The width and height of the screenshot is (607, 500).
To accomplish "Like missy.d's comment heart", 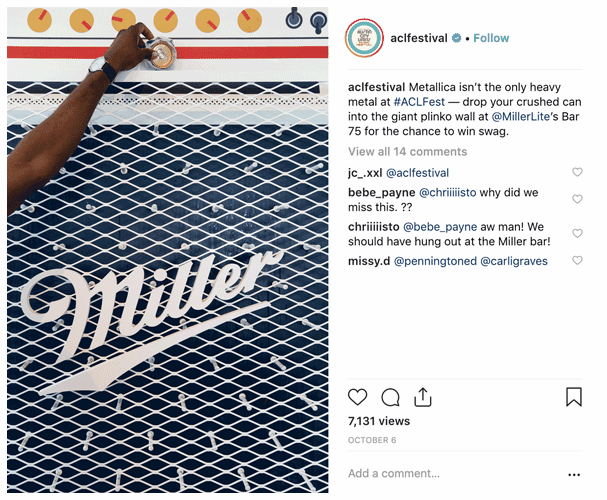I will pos(577,260).
